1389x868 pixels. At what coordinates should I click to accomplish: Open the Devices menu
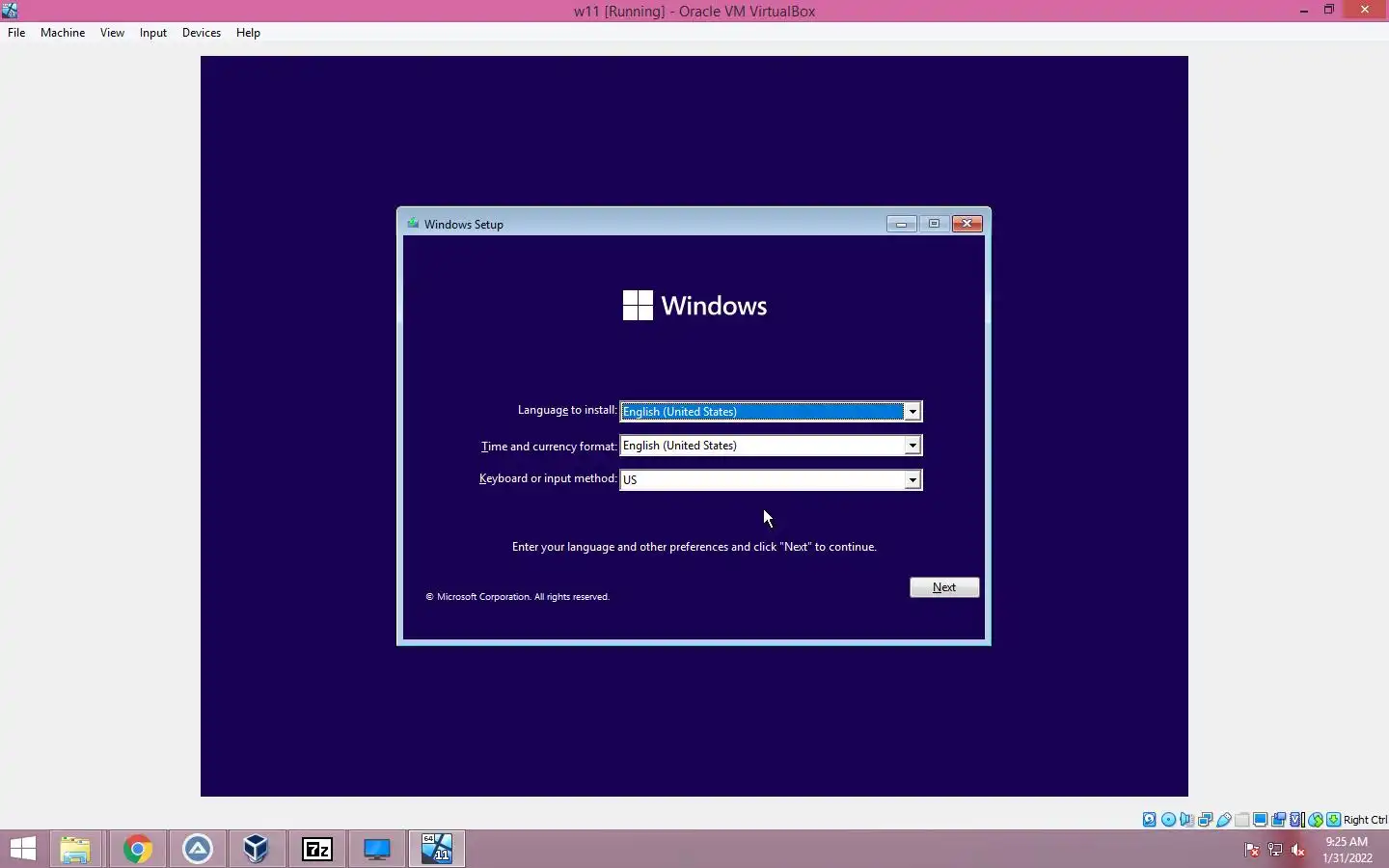202,33
